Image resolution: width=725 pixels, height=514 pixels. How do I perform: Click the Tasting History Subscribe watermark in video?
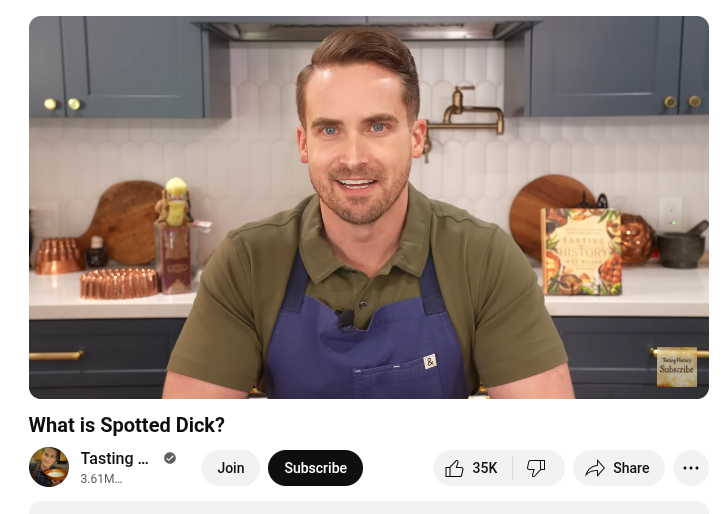(x=677, y=367)
